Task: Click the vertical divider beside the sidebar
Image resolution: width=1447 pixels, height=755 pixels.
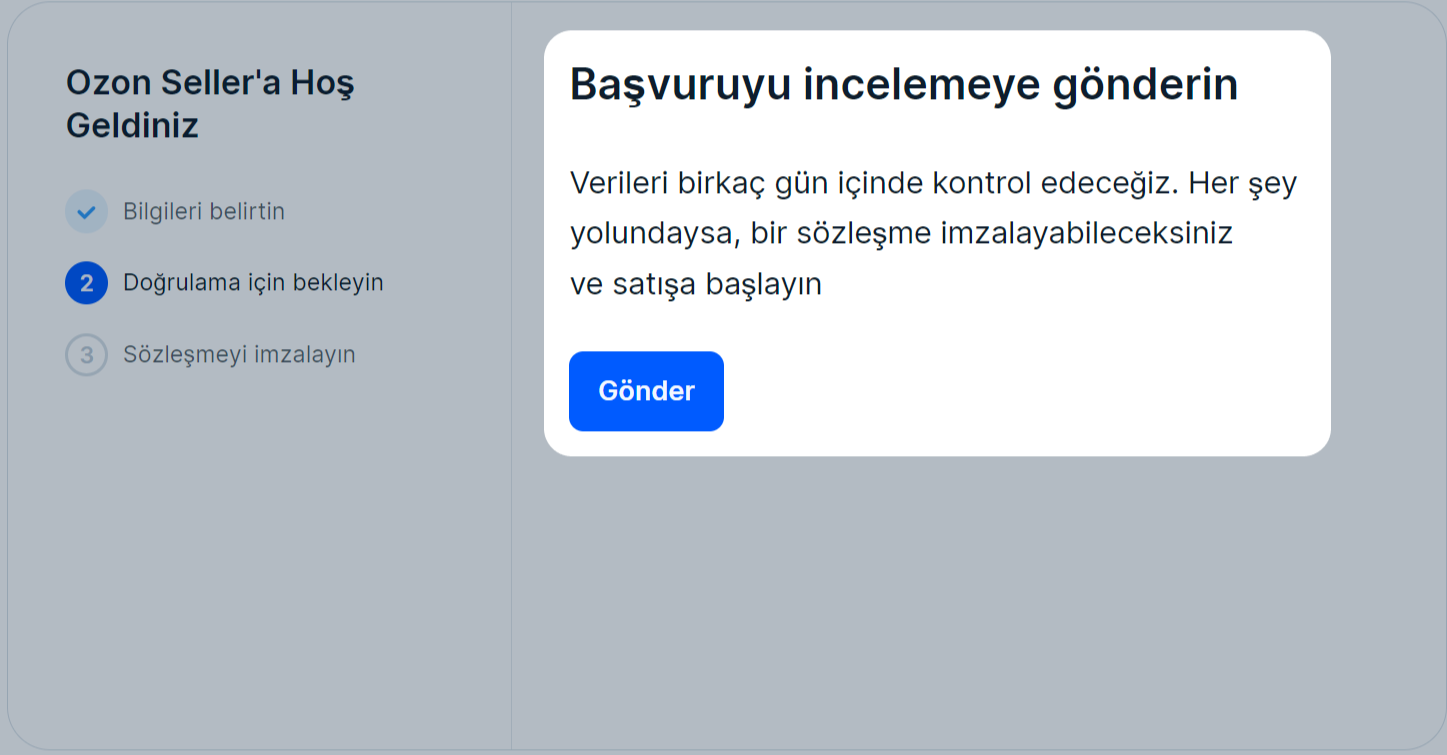Action: (x=511, y=377)
